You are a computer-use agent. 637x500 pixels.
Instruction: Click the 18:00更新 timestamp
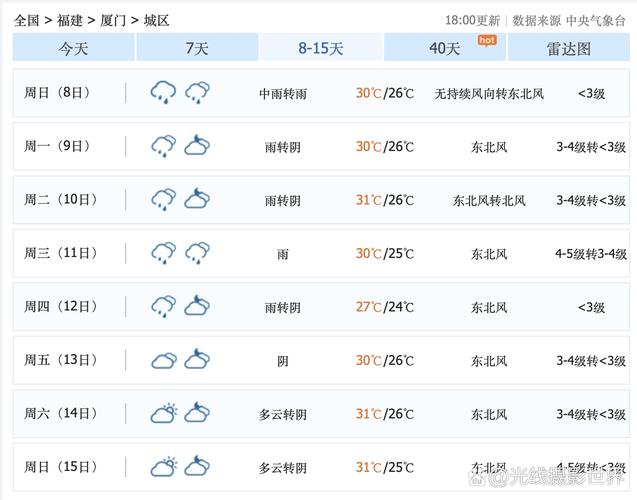click(472, 20)
